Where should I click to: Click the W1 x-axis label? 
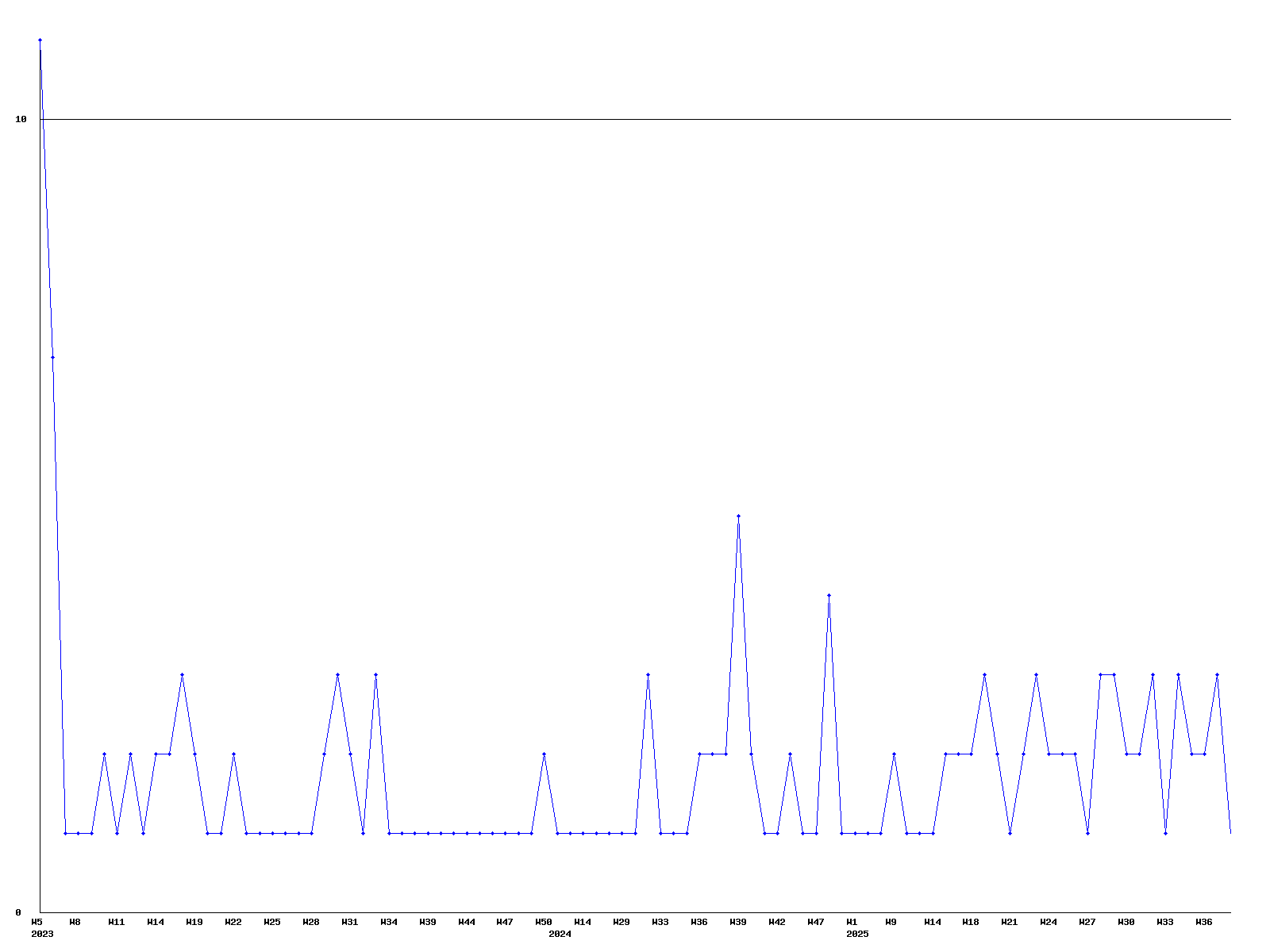(852, 922)
